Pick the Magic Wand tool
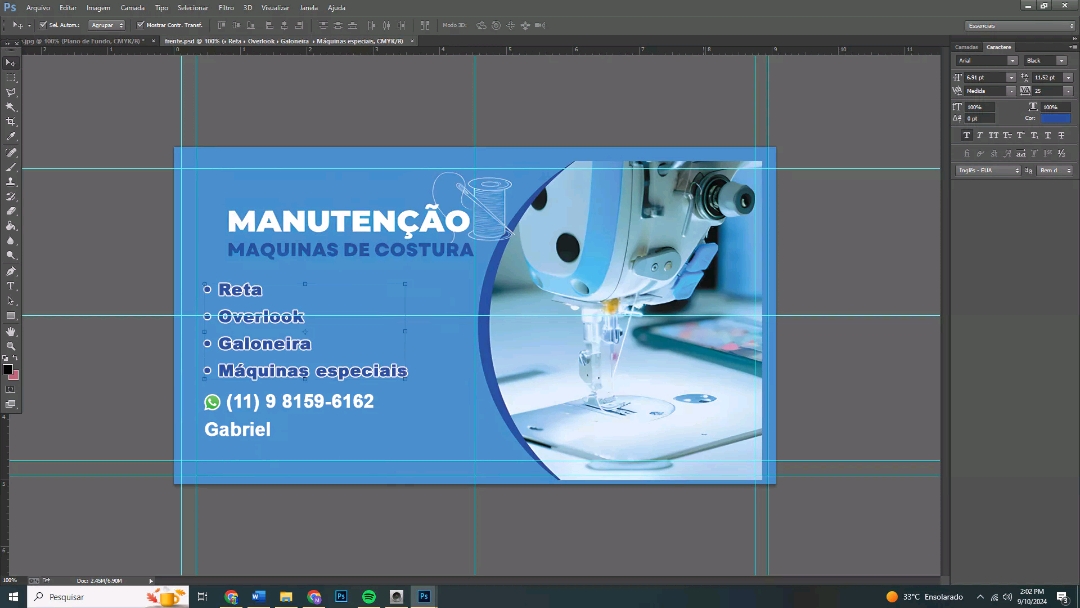 click(x=11, y=107)
